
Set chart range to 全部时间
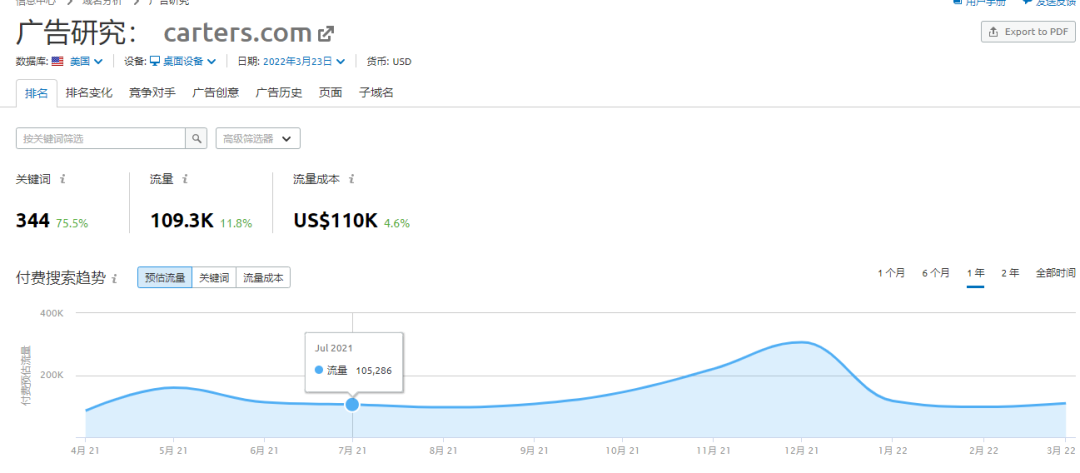[1055, 273]
